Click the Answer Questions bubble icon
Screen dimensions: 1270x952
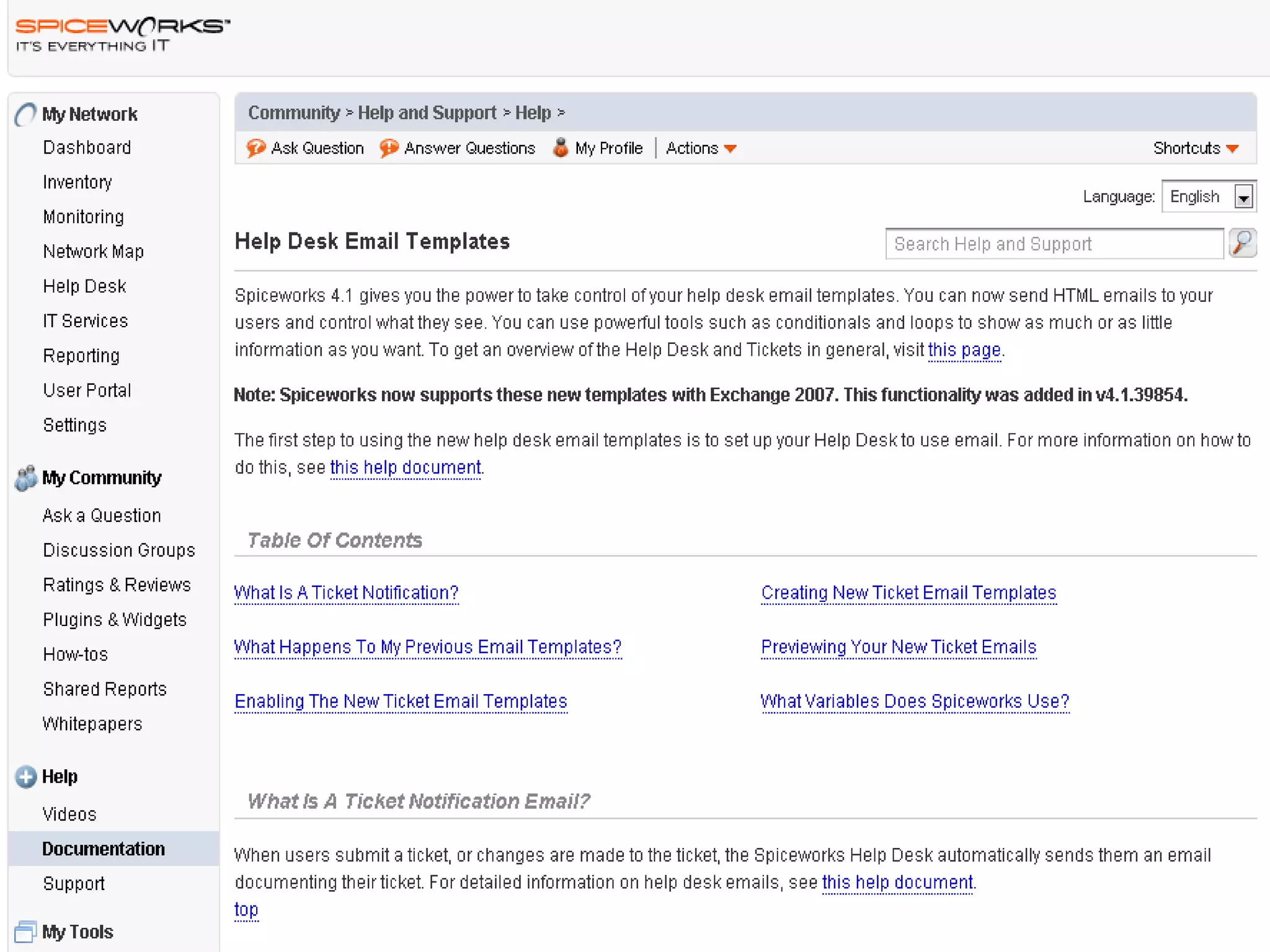point(389,148)
